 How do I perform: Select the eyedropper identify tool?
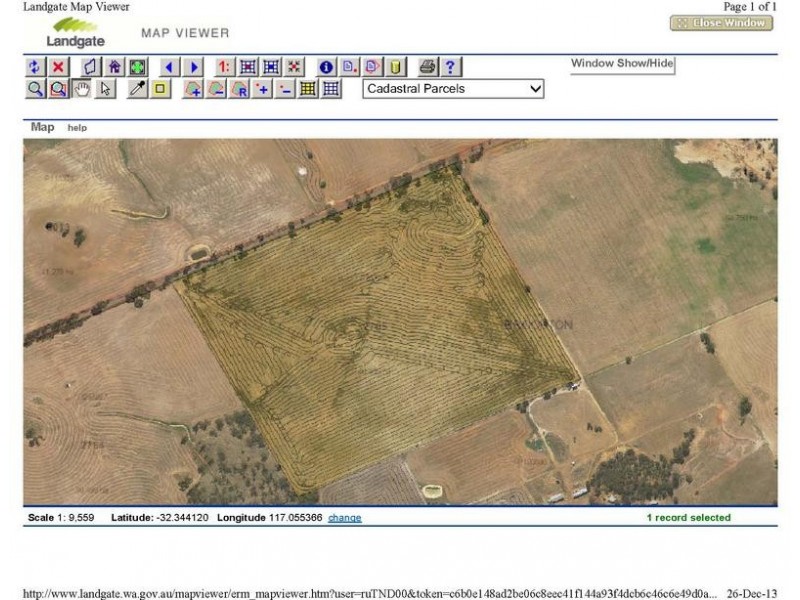(x=137, y=89)
